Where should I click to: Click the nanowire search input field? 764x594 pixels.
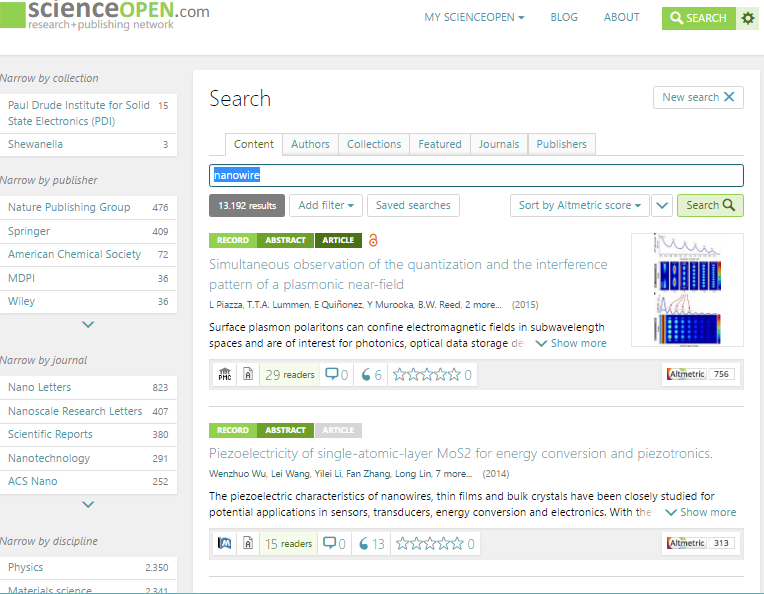pyautogui.click(x=476, y=175)
